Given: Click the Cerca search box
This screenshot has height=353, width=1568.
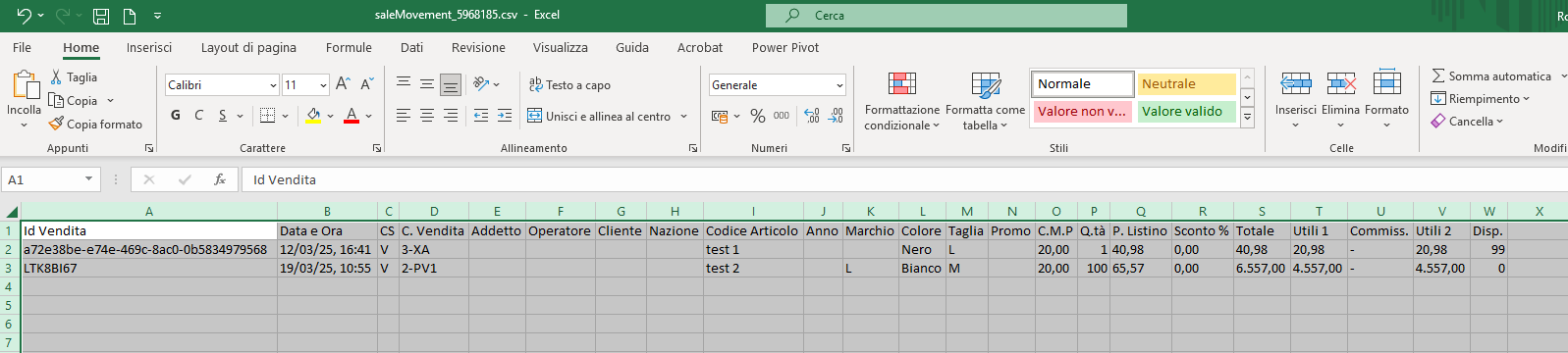Looking at the screenshot, I should click(946, 16).
